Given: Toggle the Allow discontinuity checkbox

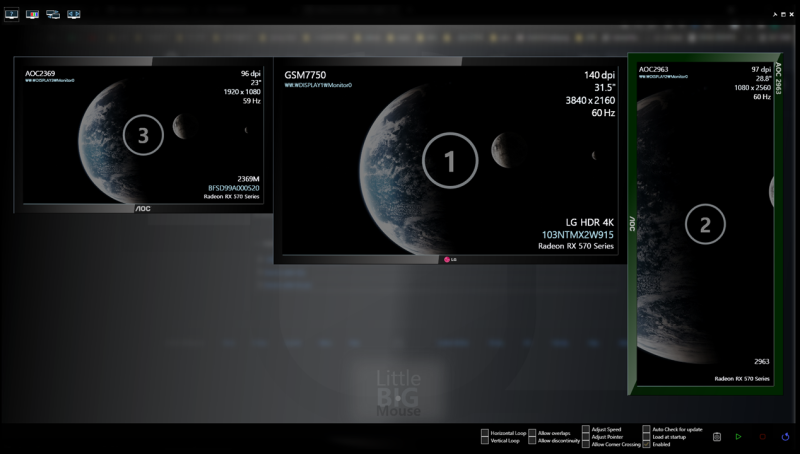Looking at the screenshot, I should 532,441.
